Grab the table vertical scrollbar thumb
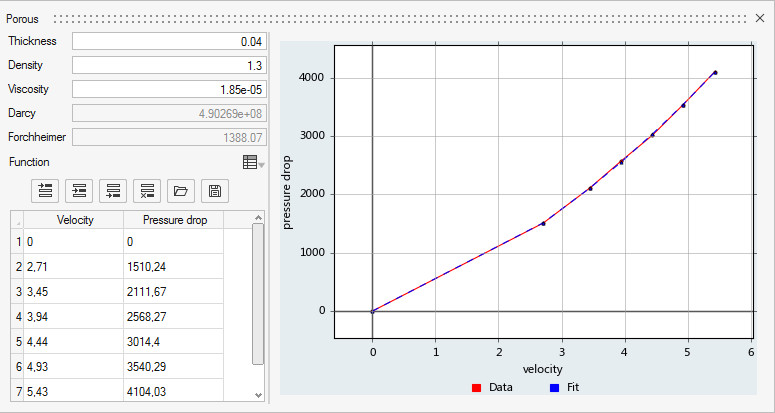 258,294
